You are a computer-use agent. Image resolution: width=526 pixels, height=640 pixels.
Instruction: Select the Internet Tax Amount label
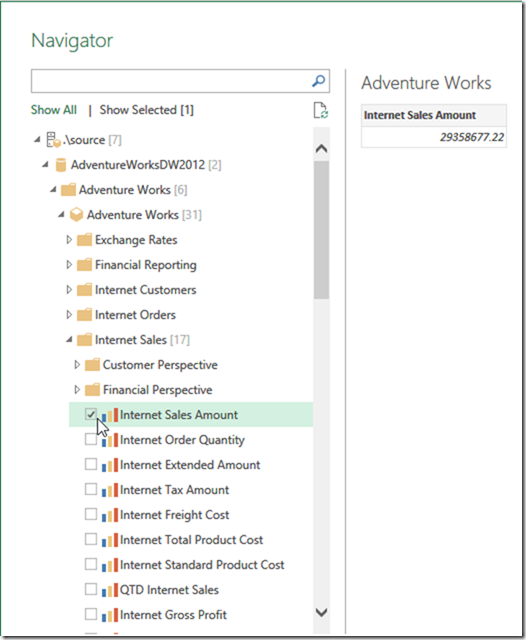point(174,490)
